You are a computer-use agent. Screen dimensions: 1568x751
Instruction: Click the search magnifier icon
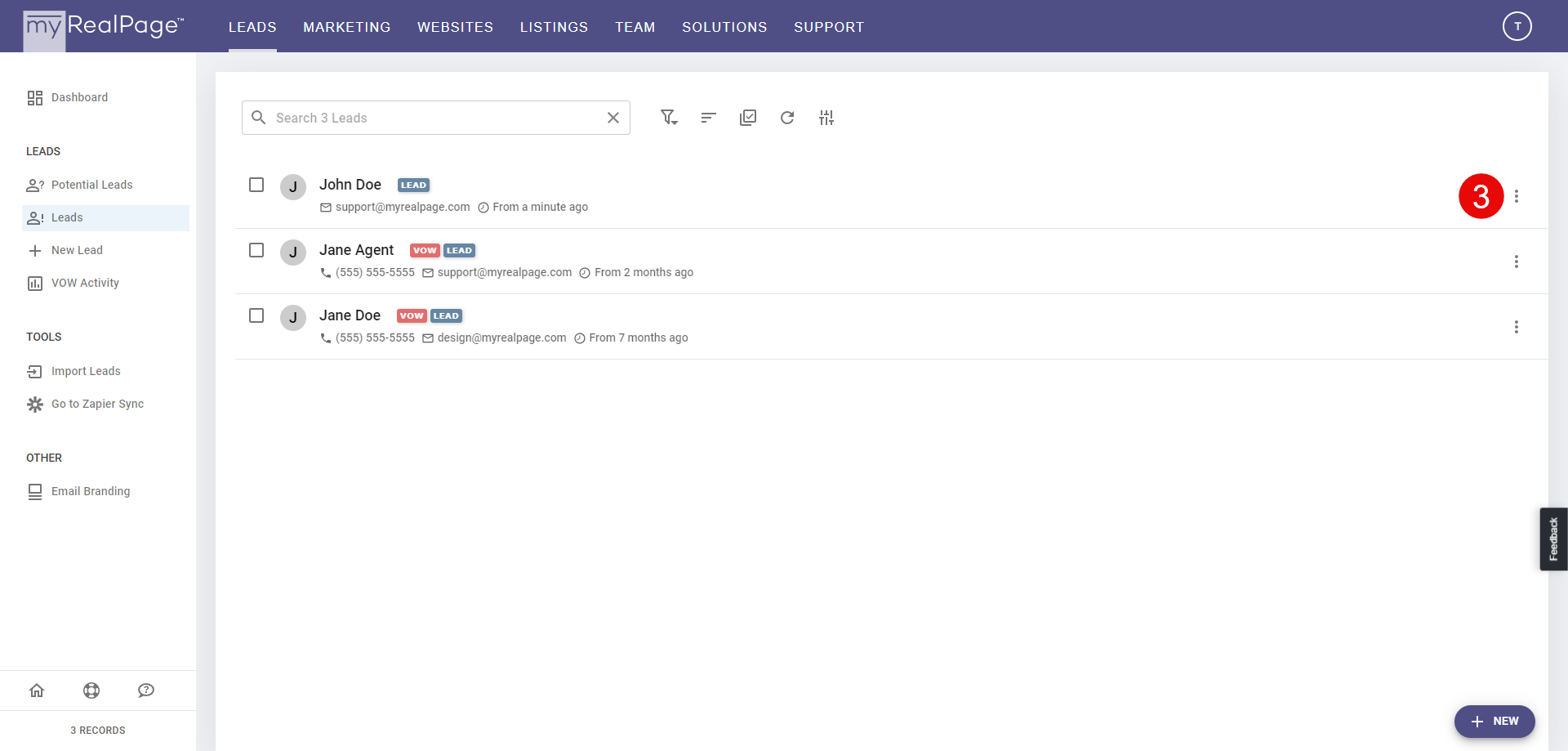tap(259, 118)
